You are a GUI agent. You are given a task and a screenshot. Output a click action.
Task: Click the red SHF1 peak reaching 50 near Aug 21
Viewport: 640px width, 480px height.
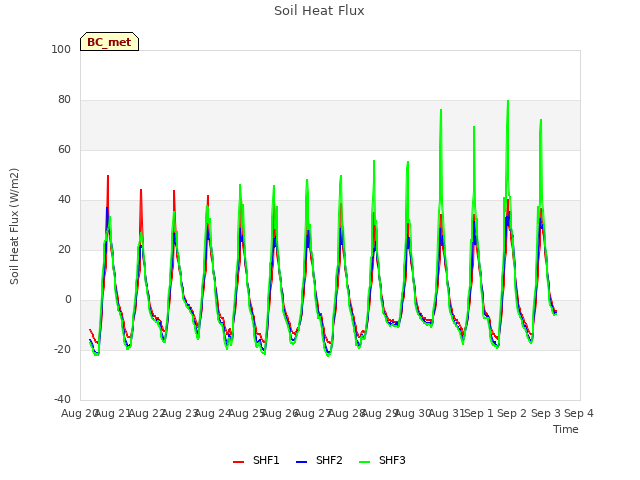pyautogui.click(x=108, y=176)
